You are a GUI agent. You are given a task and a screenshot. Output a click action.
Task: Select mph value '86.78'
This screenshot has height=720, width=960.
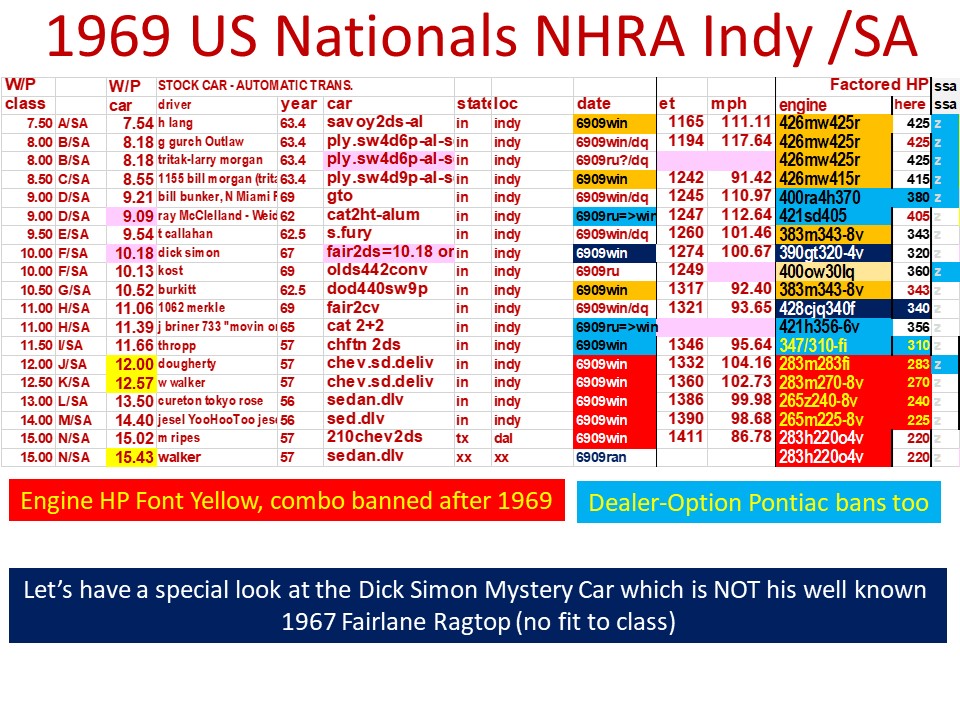click(x=751, y=437)
